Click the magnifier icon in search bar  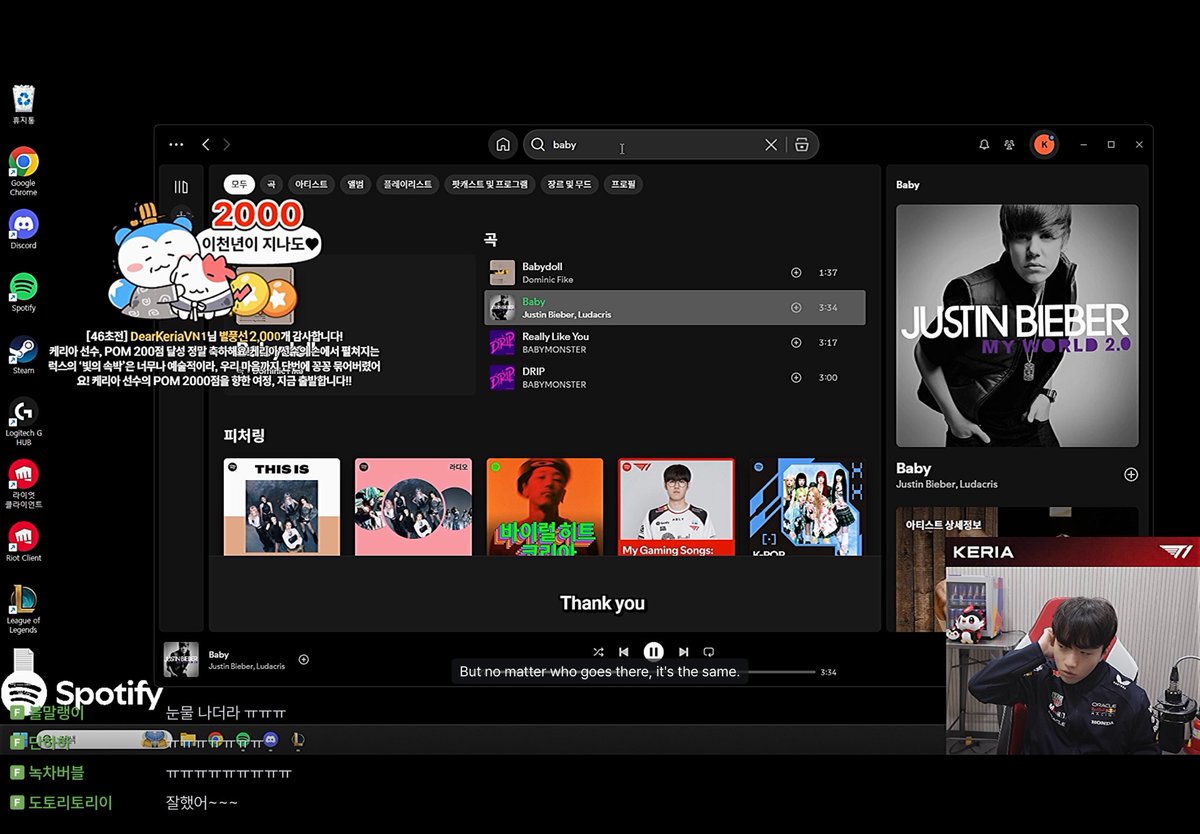pyautogui.click(x=538, y=145)
